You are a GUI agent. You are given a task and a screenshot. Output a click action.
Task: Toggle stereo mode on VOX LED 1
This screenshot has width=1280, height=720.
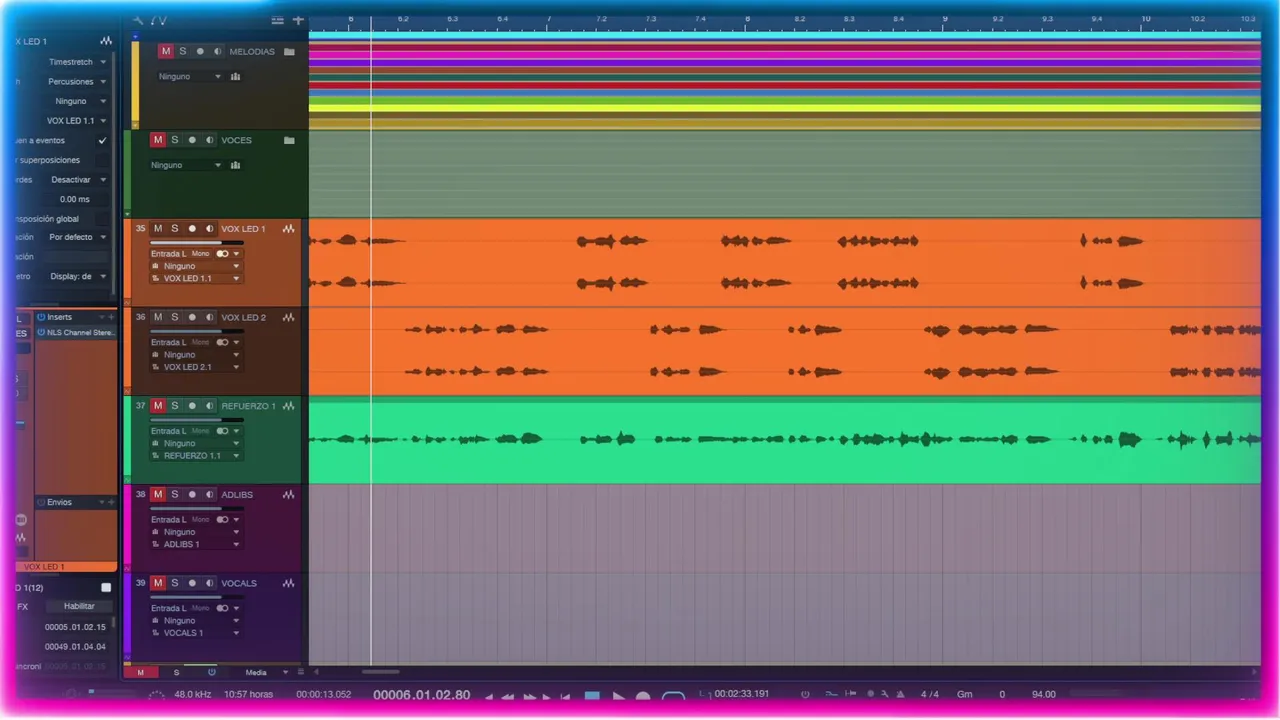point(222,254)
